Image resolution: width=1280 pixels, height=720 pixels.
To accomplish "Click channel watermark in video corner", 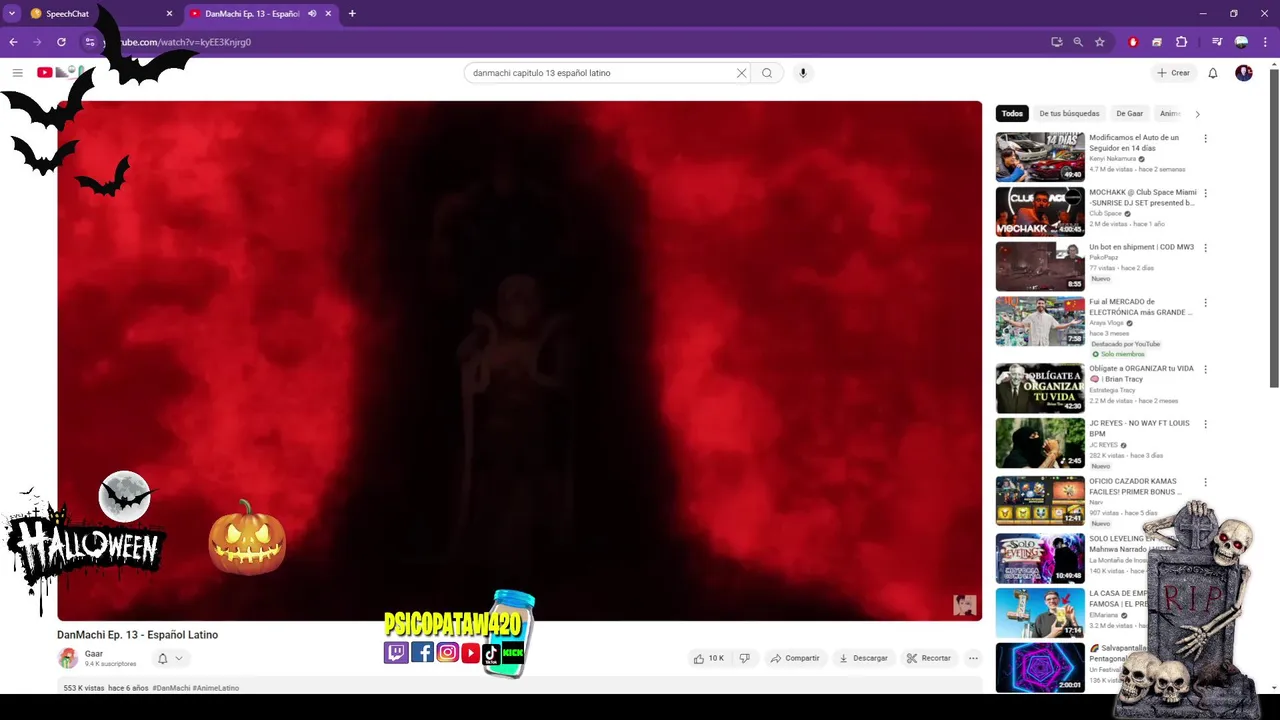I will [x=964, y=605].
